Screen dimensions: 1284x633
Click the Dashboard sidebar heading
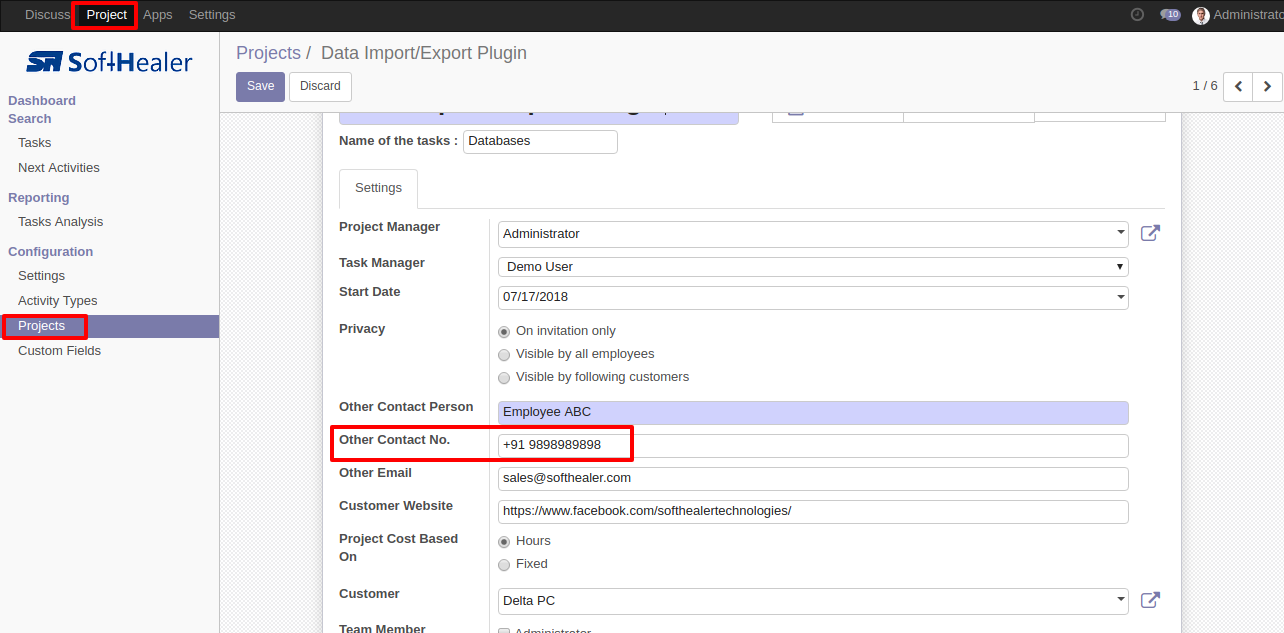coord(42,101)
